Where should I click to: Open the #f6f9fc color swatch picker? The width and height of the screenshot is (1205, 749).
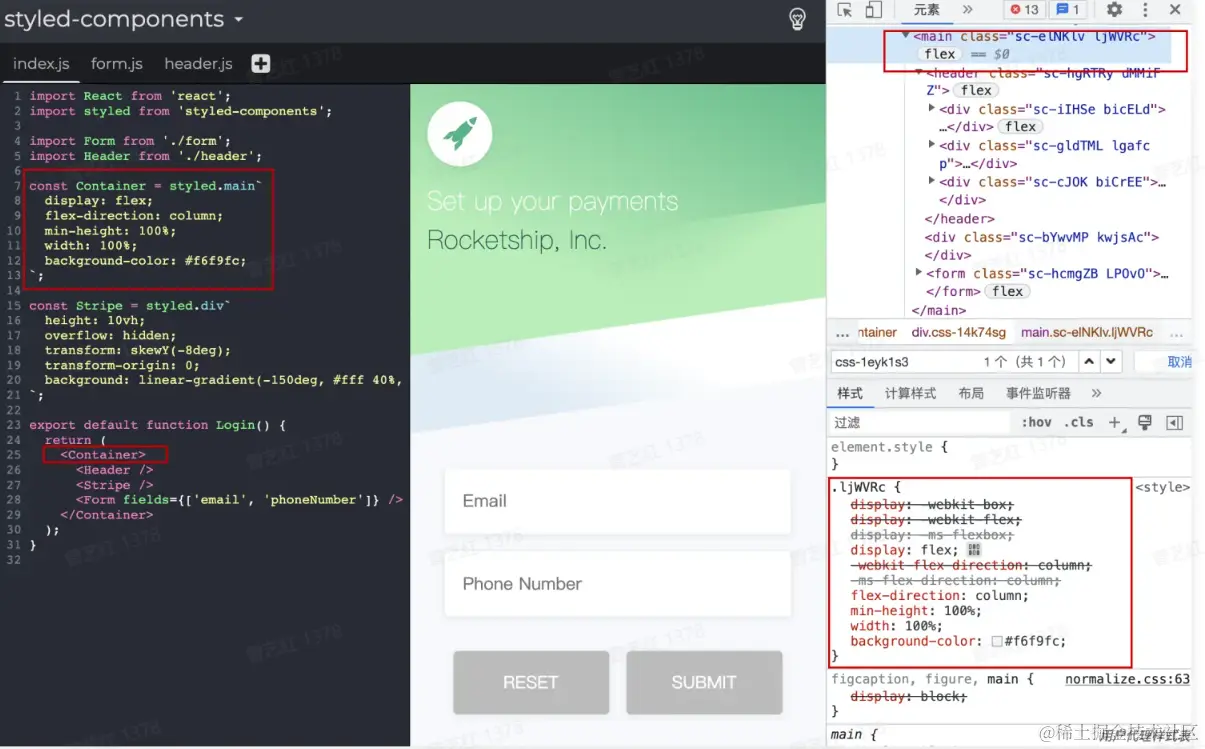pyautogui.click(x=997, y=641)
